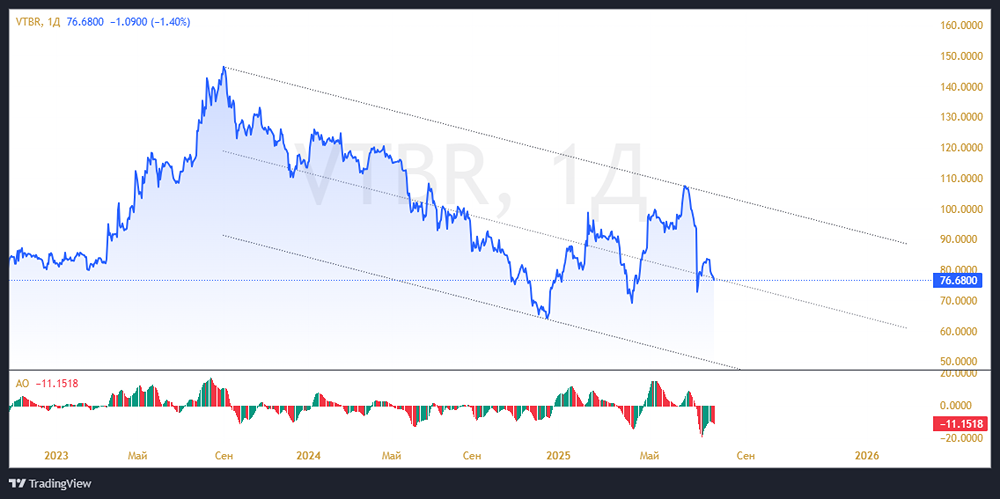1000x499 pixels.
Task: Click the 2024 label on time axis
Action: (x=309, y=456)
